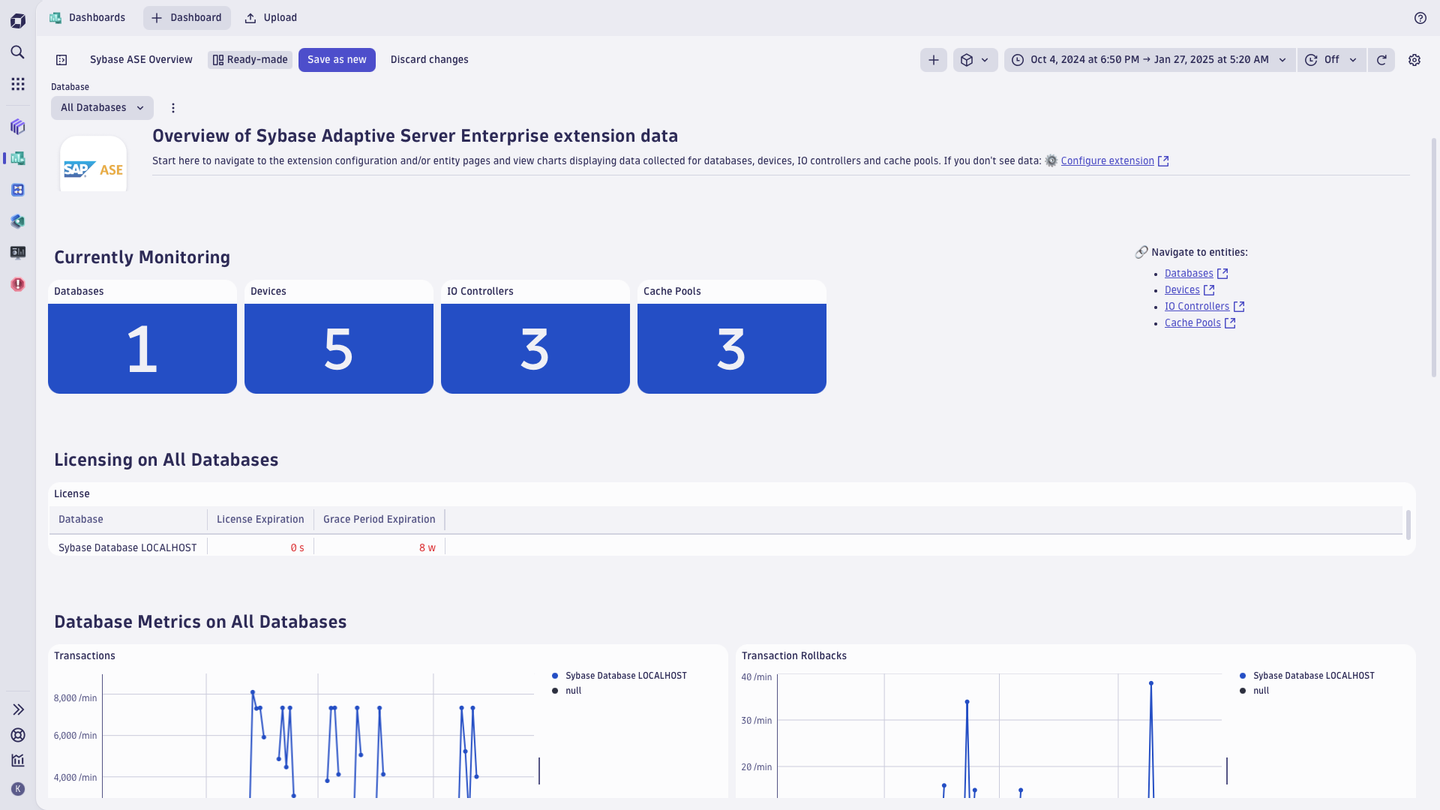Click the Dynatrace logo at sidebar top

(16, 17)
